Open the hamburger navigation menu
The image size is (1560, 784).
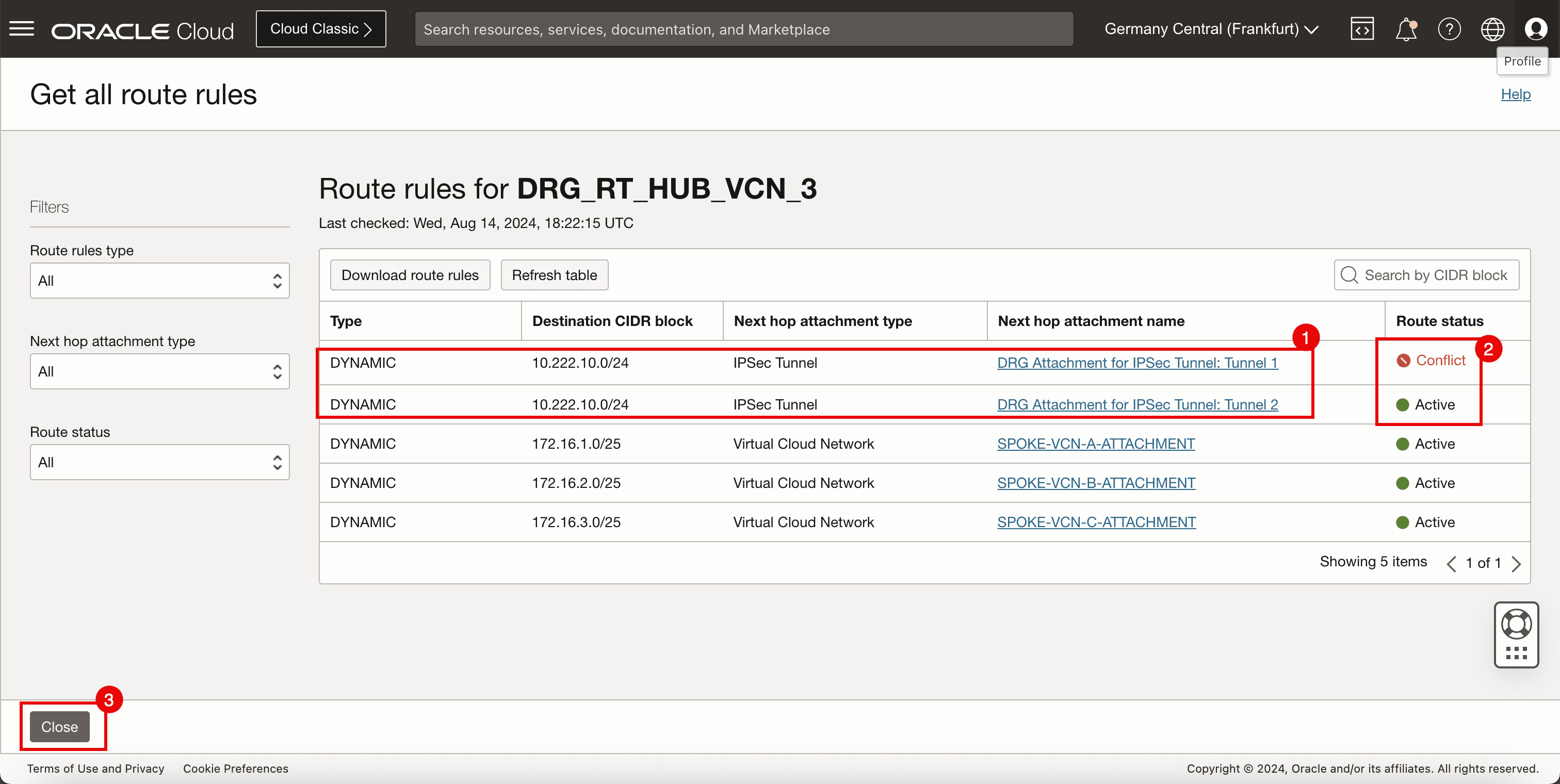22,28
